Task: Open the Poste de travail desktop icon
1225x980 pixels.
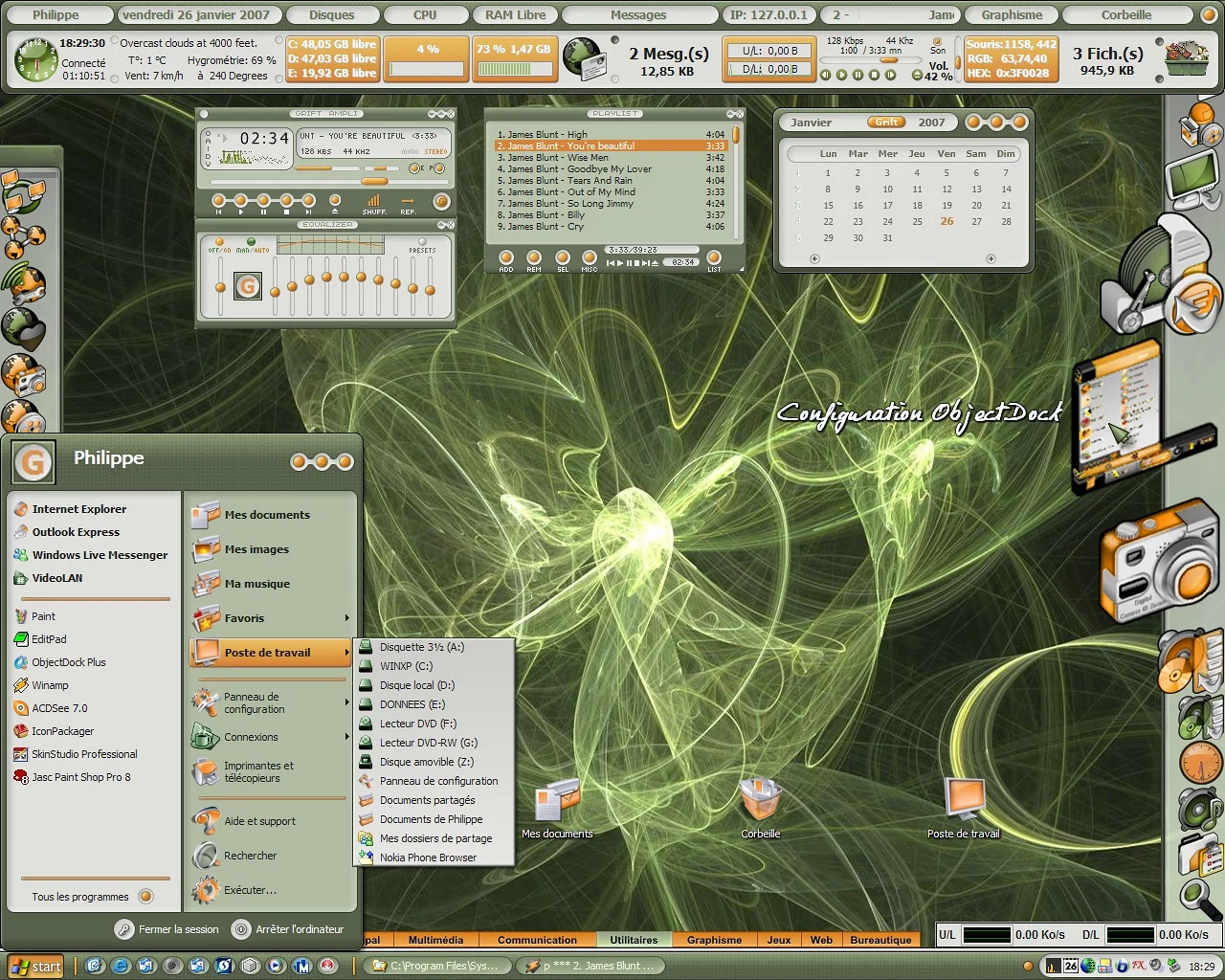Action: pos(963,803)
